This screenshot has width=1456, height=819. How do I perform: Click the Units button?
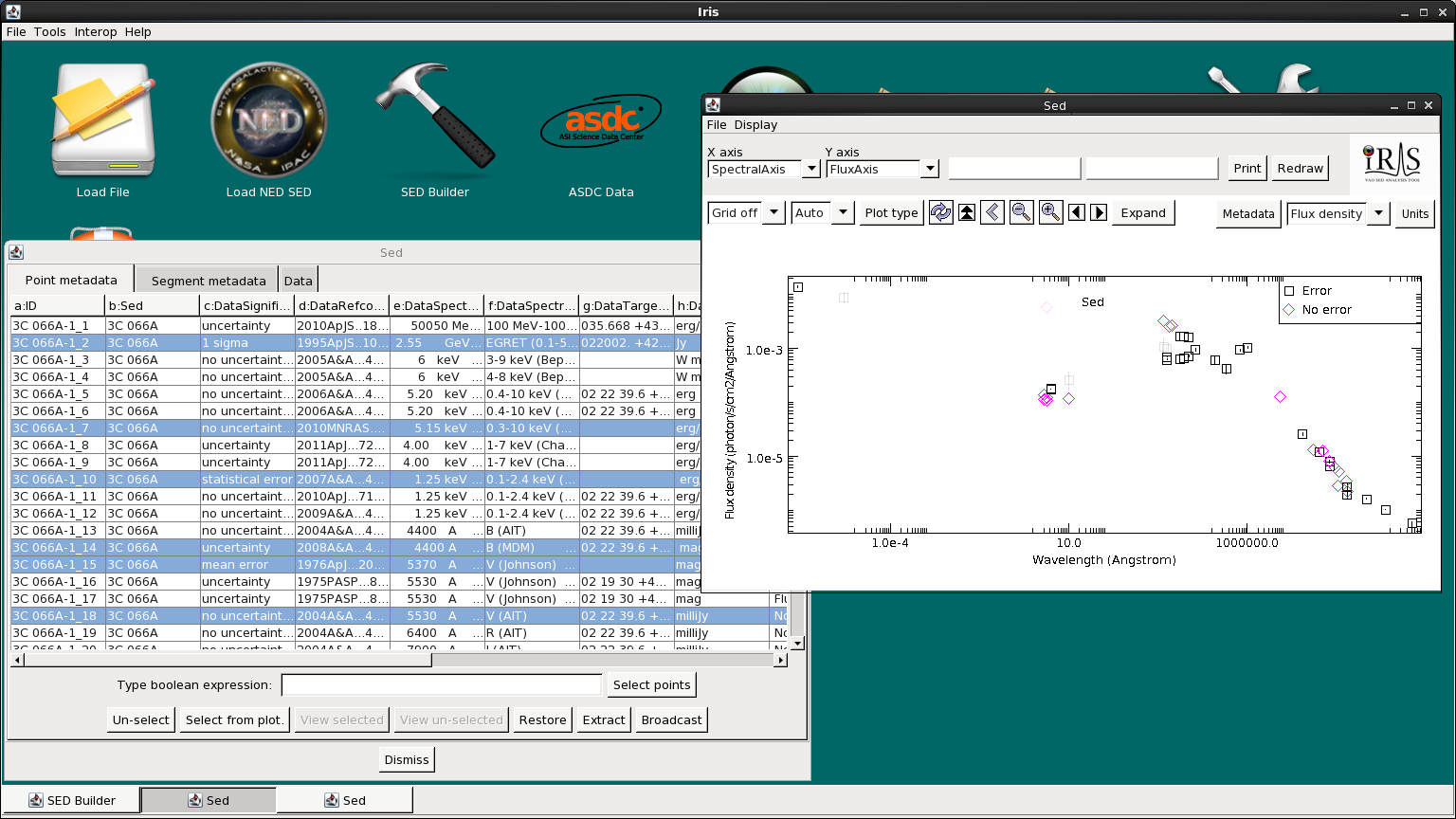1414,213
